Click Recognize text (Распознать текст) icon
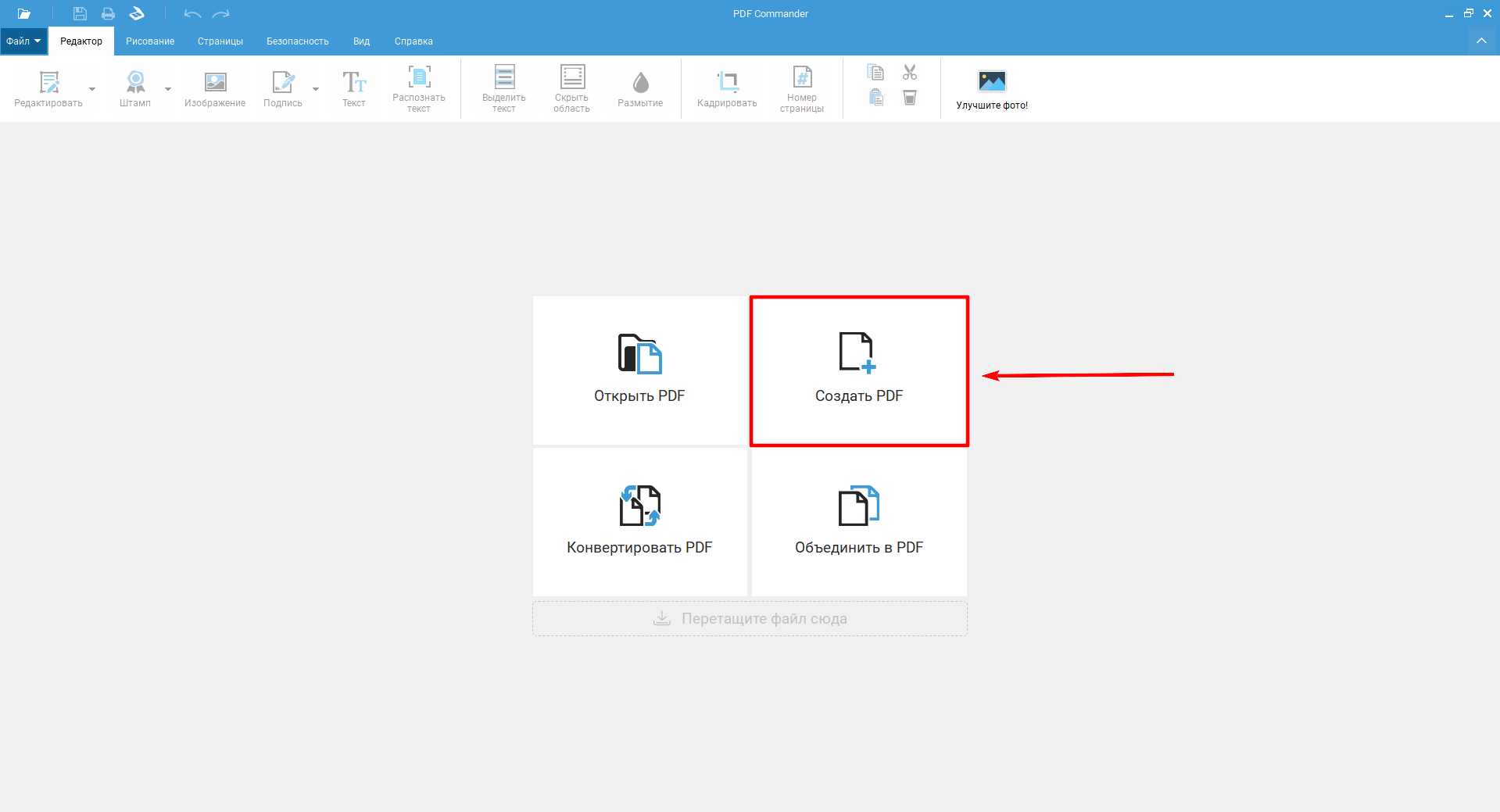The width and height of the screenshot is (1500, 812). tap(419, 77)
